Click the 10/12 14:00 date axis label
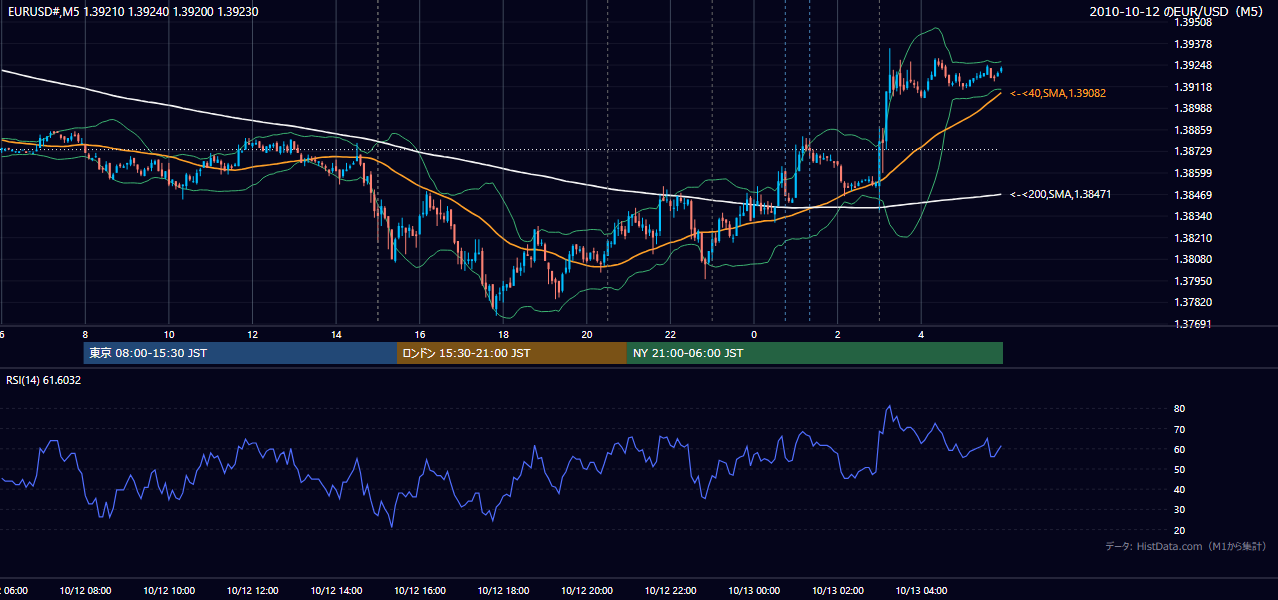 pyautogui.click(x=336, y=591)
